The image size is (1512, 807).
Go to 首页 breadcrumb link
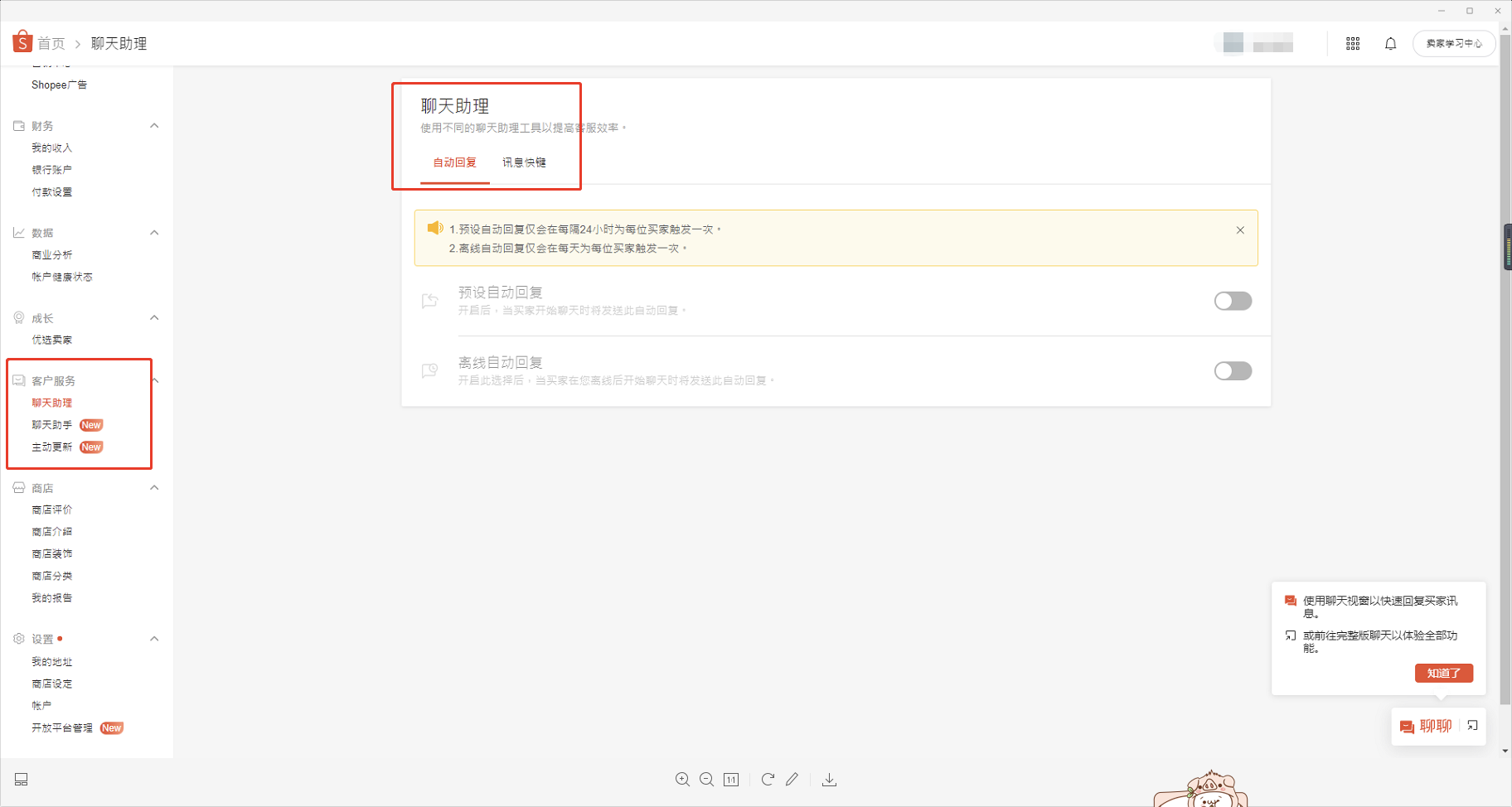pyautogui.click(x=51, y=43)
